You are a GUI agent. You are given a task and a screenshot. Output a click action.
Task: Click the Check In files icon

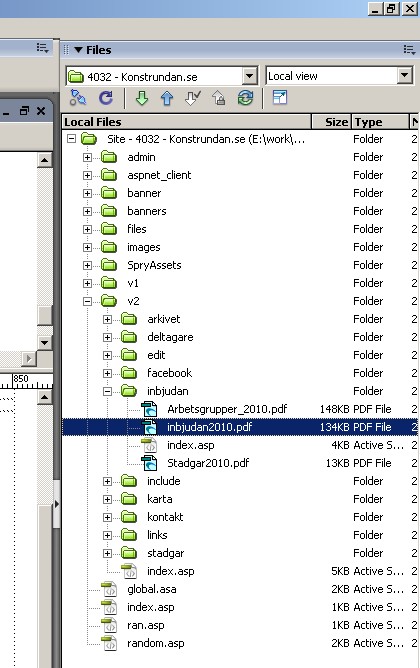point(219,98)
